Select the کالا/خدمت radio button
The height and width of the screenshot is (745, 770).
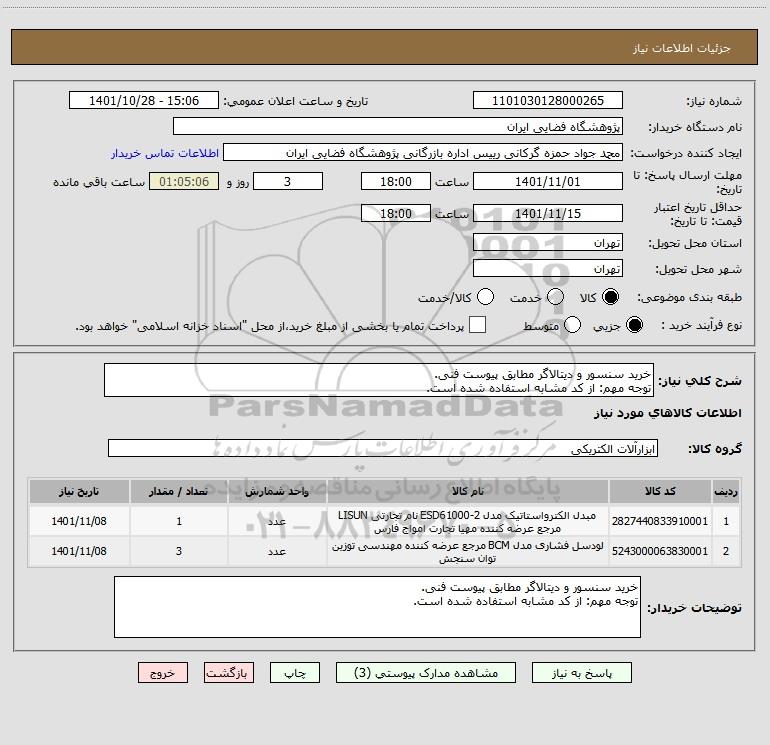pyautogui.click(x=485, y=297)
